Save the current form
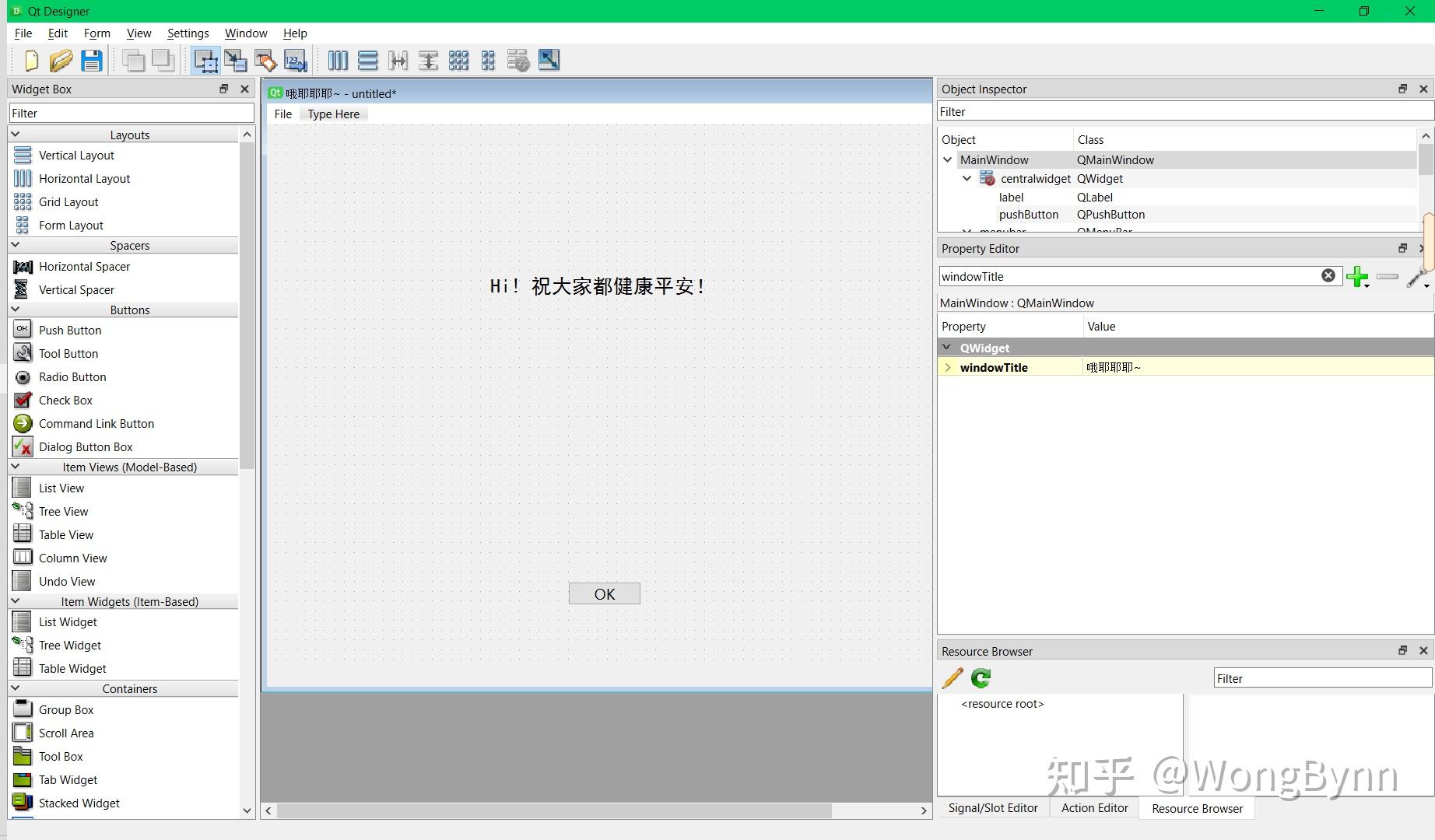The image size is (1435, 840). click(92, 61)
